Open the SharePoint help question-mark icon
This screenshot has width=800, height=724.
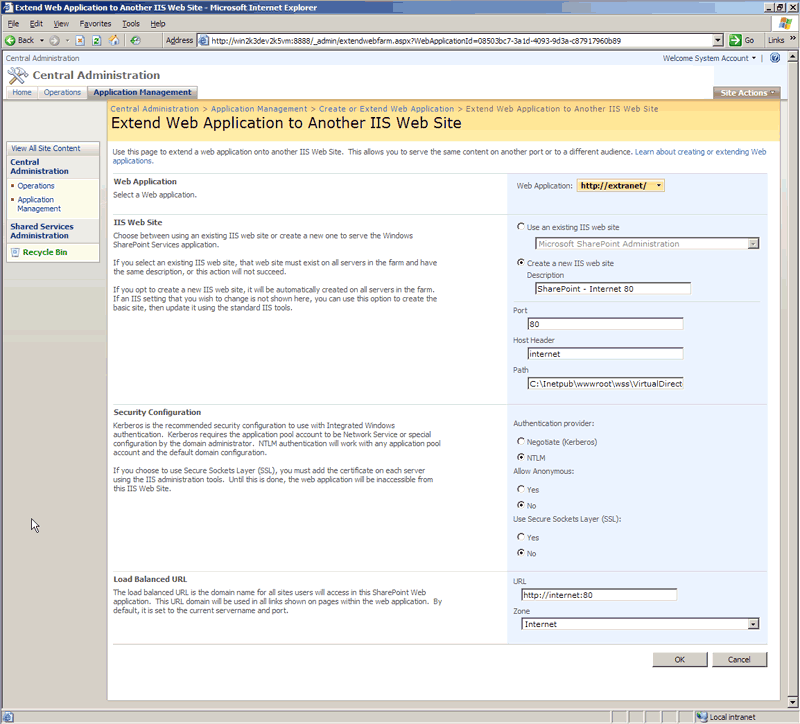pos(775,58)
